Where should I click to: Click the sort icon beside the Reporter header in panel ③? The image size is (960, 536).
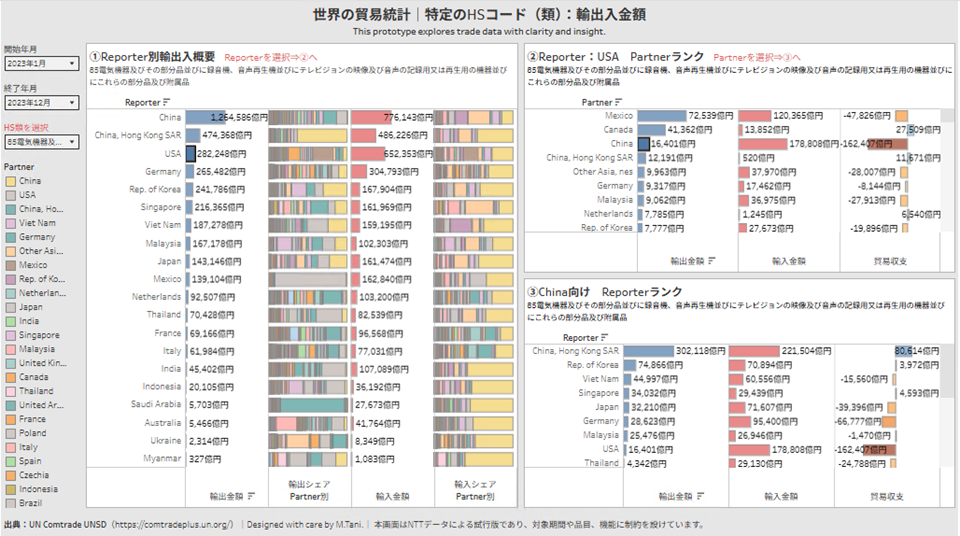[x=605, y=338]
